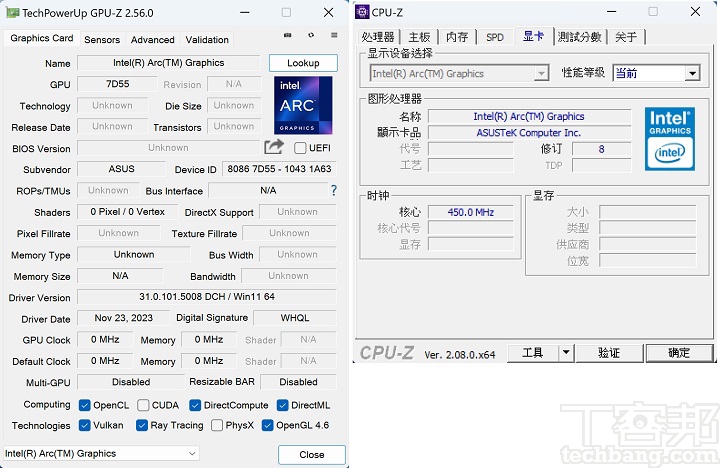This screenshot has width=720, height=468.
Task: Minimize the GPU-Z window
Action: click(x=245, y=12)
